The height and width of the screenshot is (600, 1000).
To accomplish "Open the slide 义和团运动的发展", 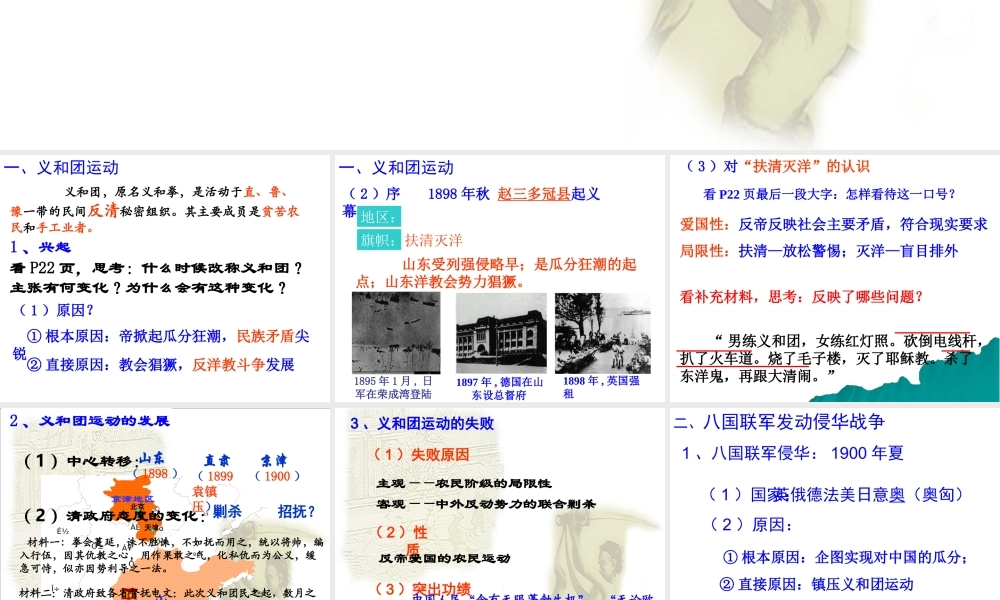I will [165, 504].
